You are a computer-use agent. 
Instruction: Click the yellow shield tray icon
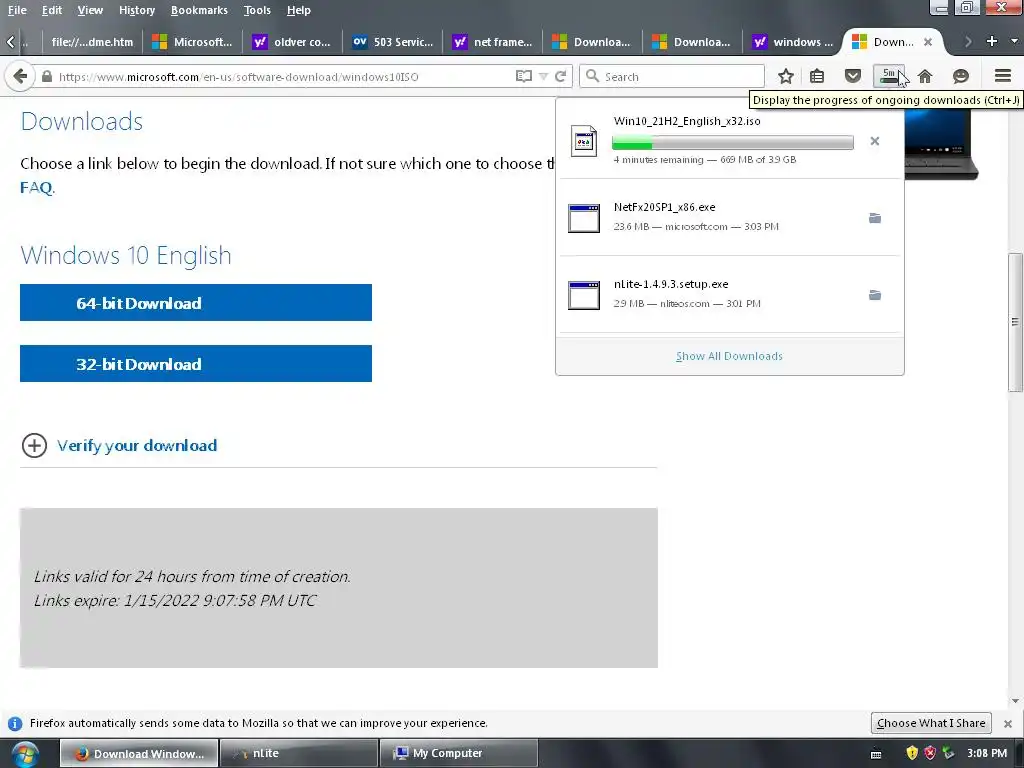[x=912, y=753]
